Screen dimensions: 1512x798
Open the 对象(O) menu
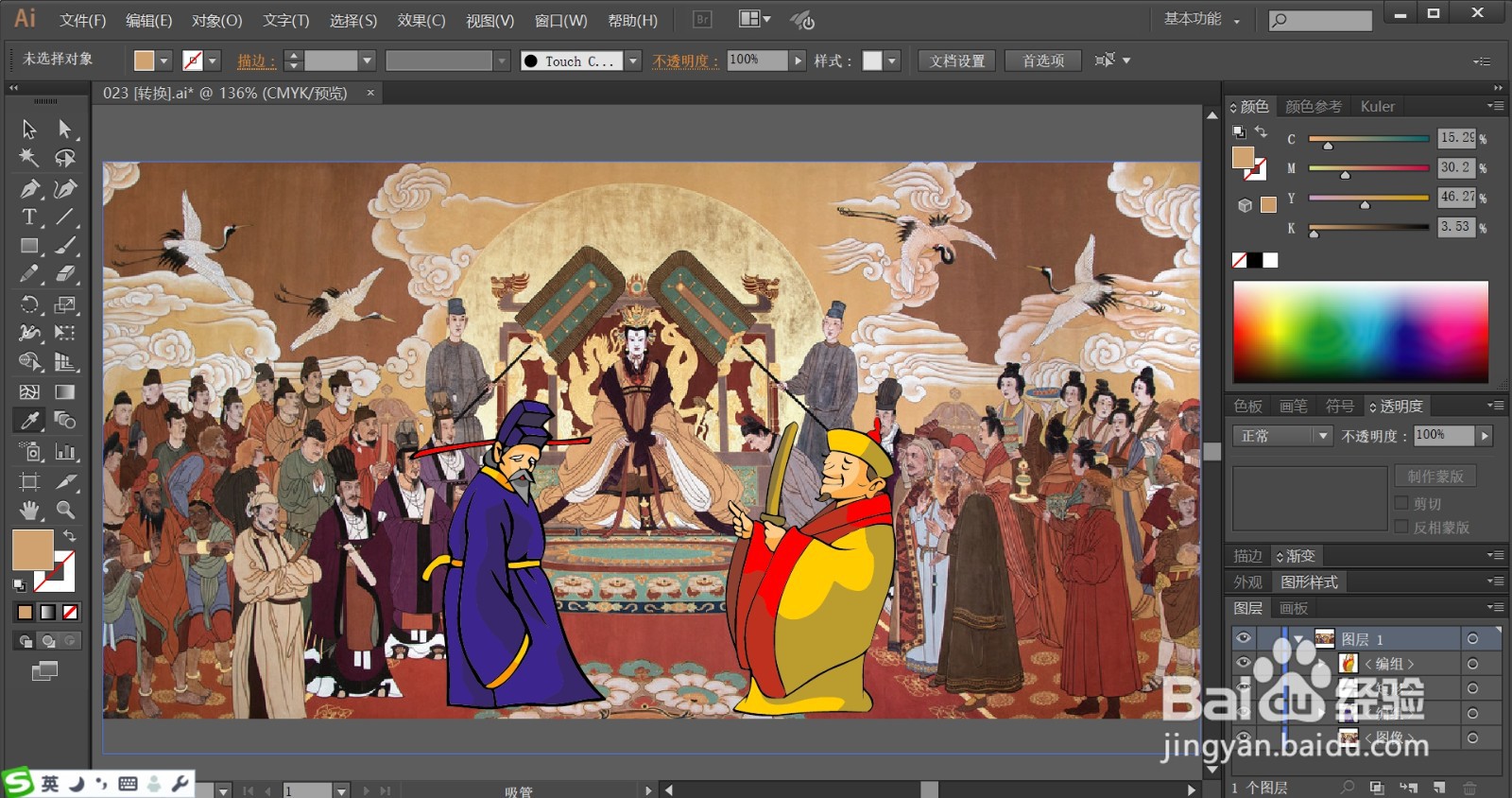[x=216, y=20]
